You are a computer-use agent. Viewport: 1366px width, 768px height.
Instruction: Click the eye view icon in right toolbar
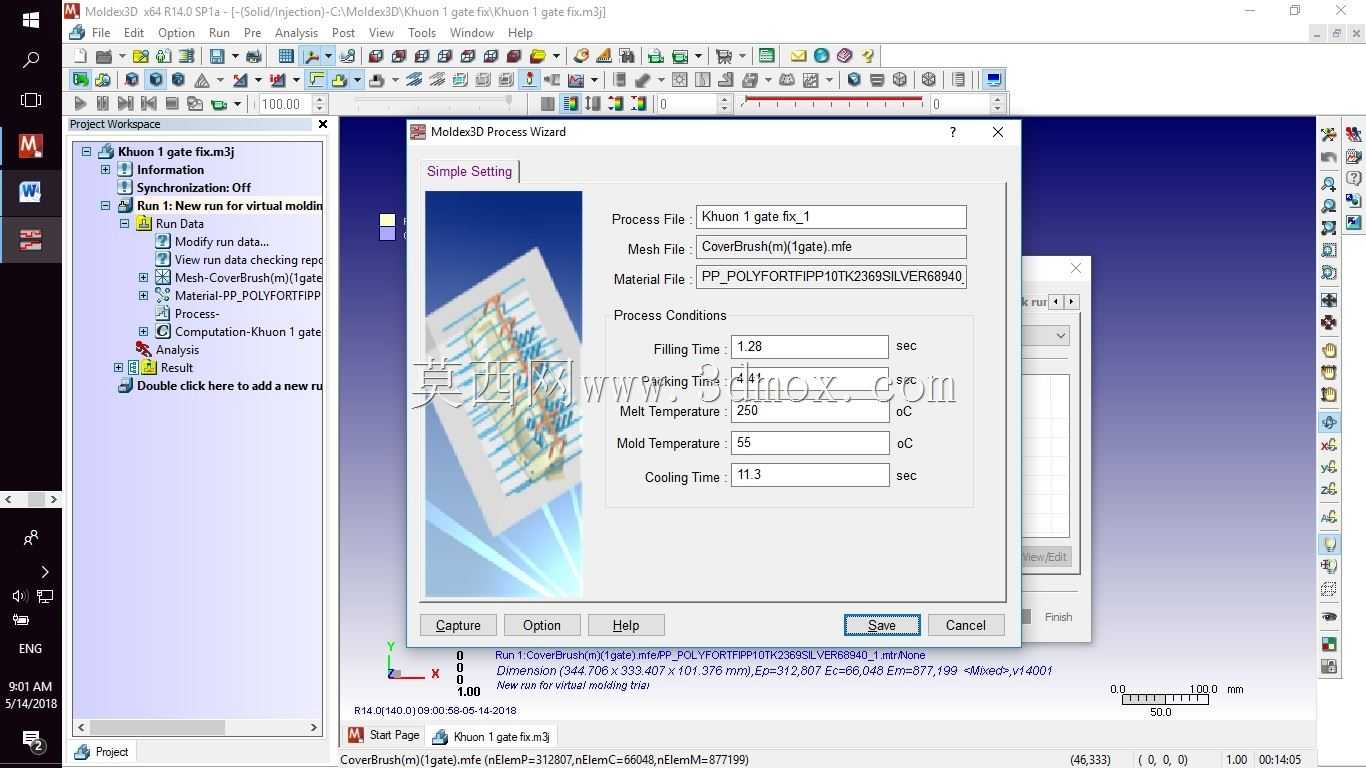(x=1329, y=617)
